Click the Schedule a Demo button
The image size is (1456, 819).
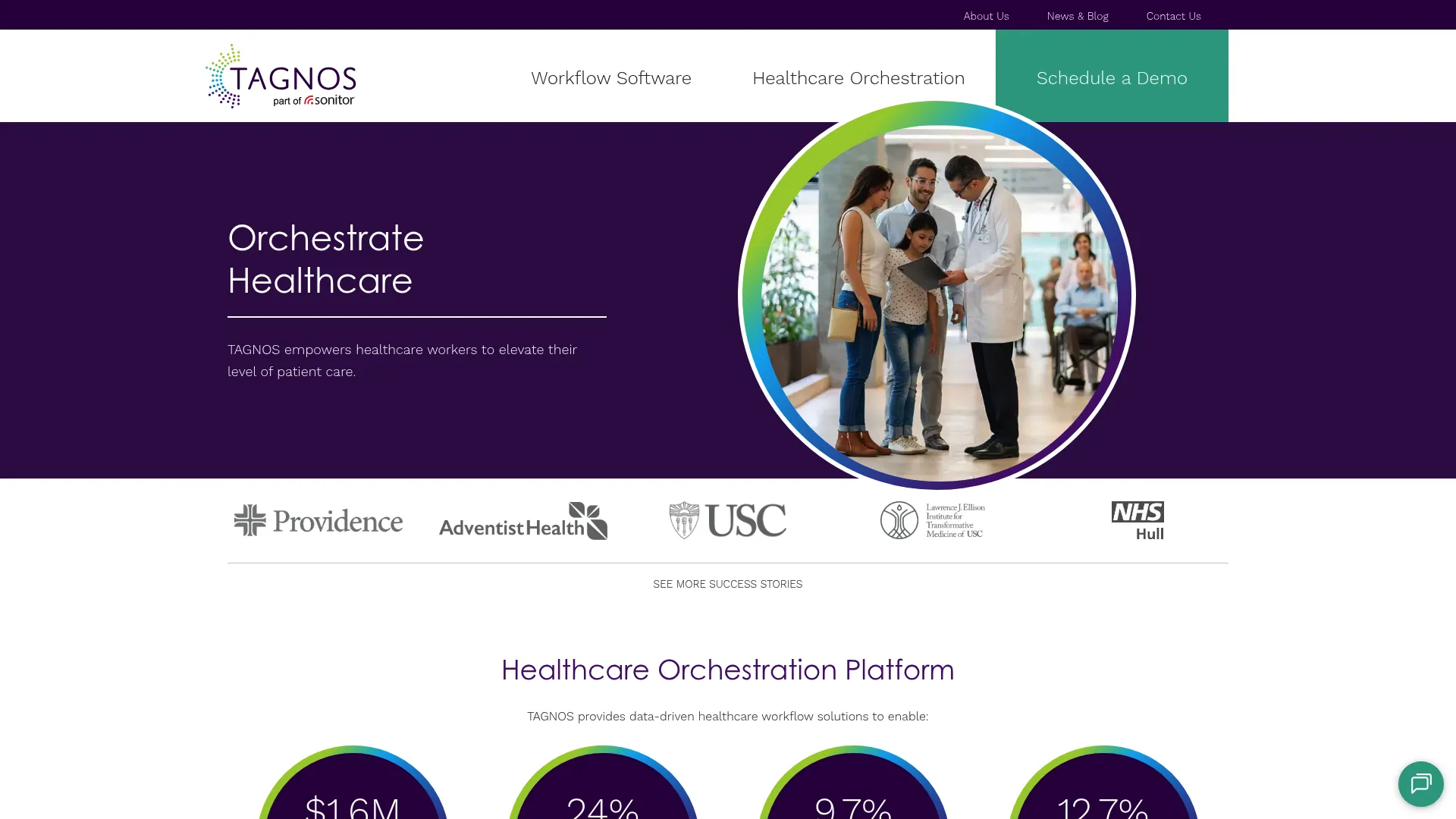tap(1112, 76)
